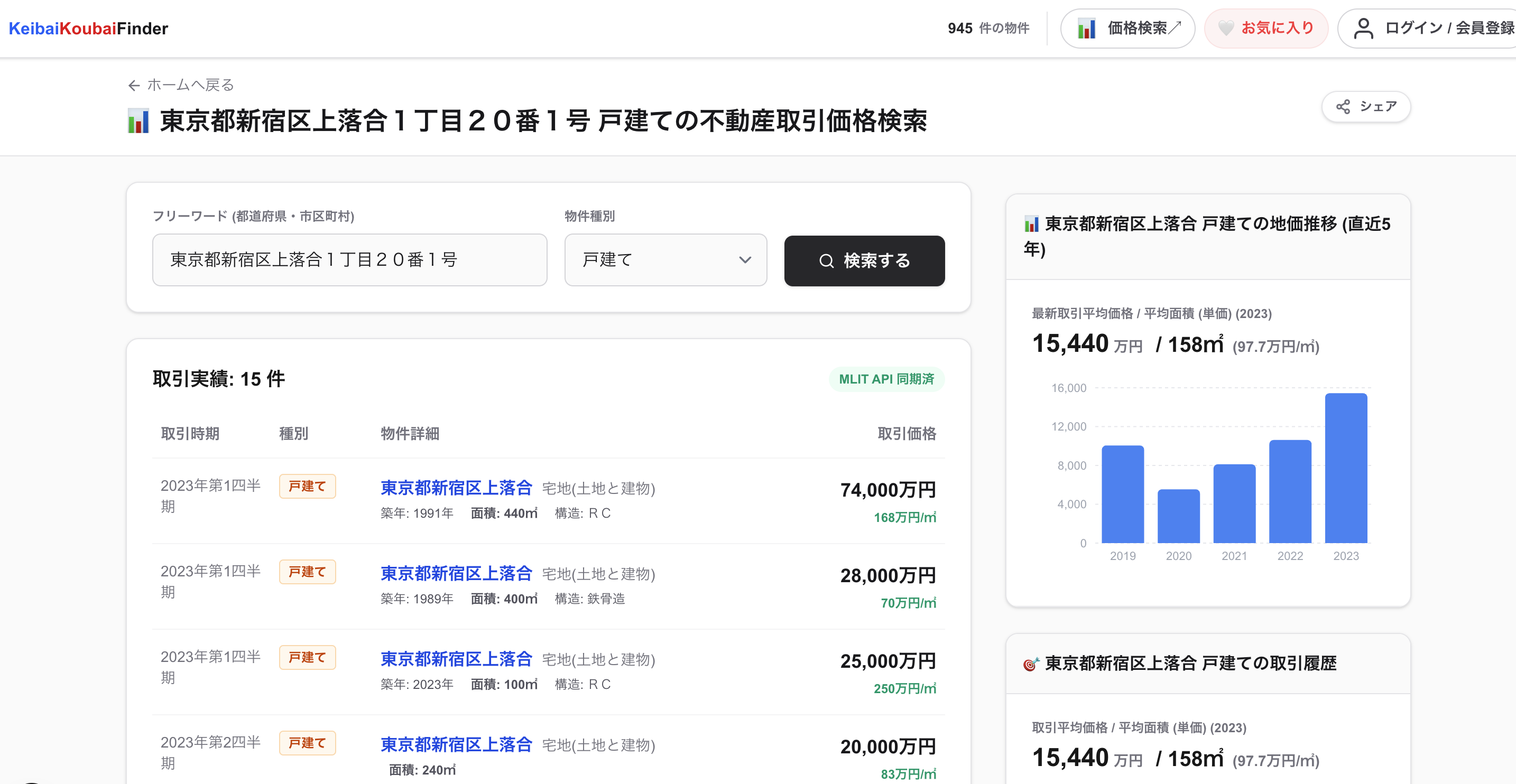The width and height of the screenshot is (1516, 784).
Task: Click the magnifier icon in 検索する
Action: pyautogui.click(x=826, y=260)
